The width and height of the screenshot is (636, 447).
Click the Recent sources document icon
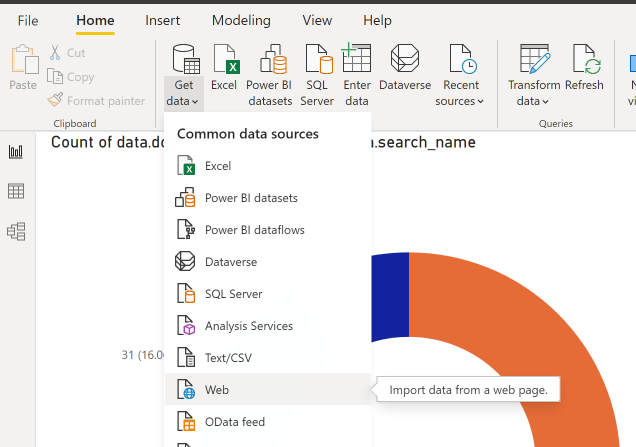[x=463, y=59]
